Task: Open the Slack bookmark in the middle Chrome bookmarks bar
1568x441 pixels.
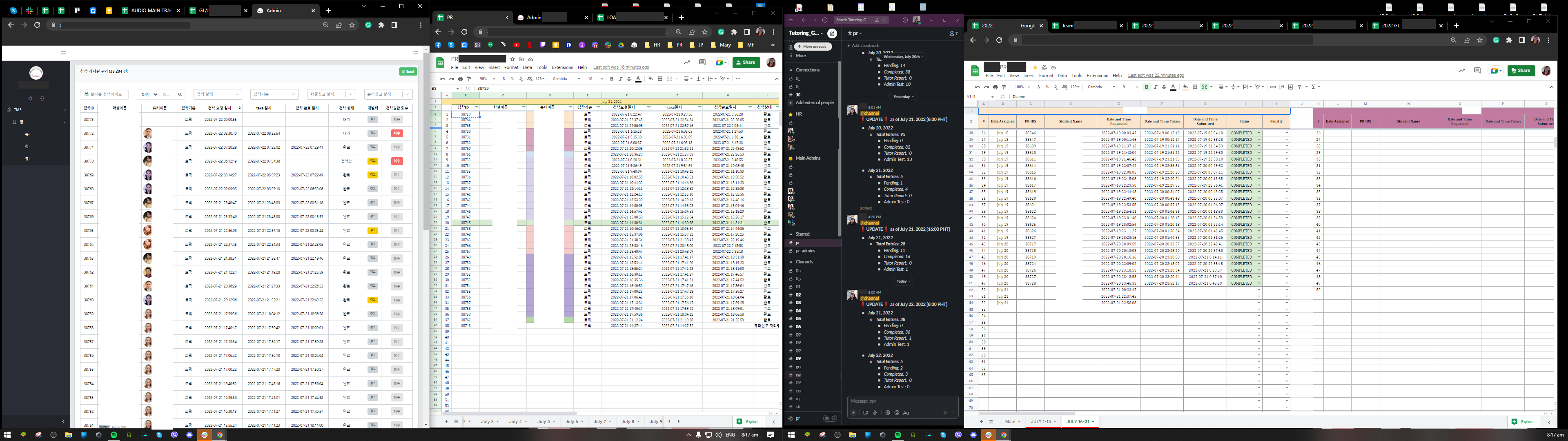Action: 608,45
